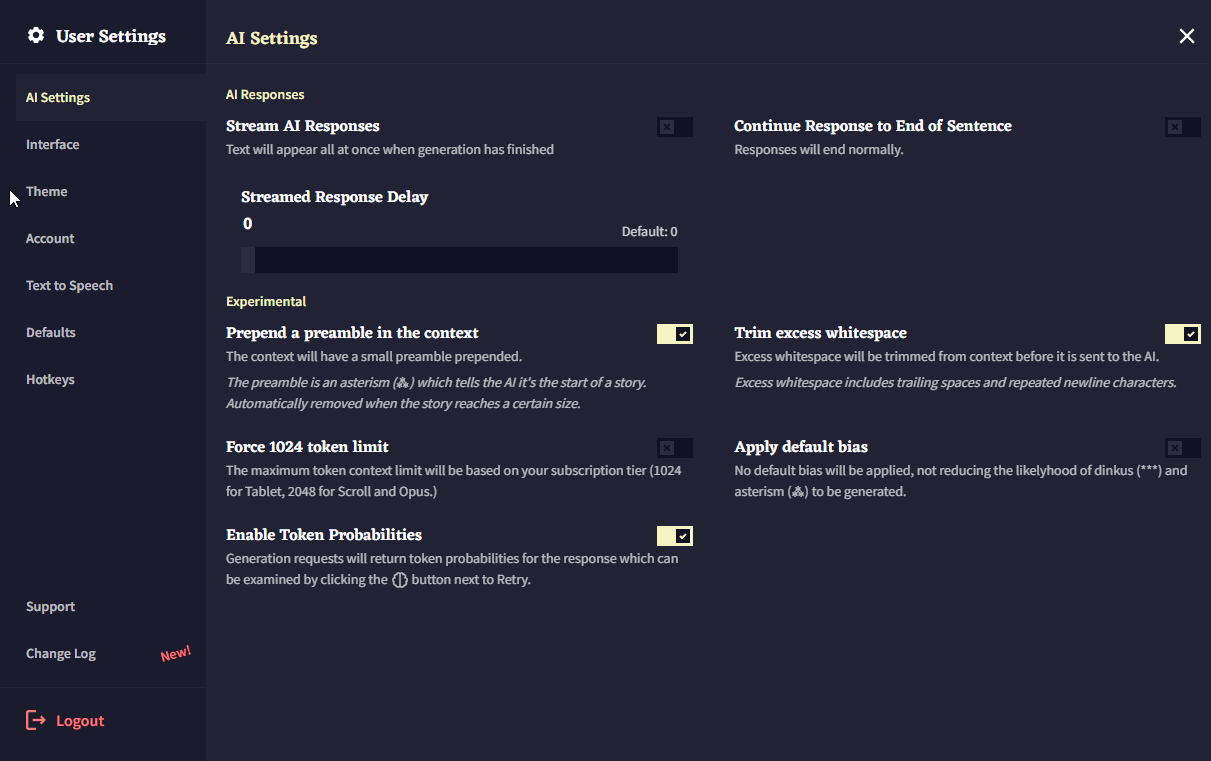Screen dimensions: 1211x761
Task: Toggle Apply default bias on
Action: [x=1182, y=448]
